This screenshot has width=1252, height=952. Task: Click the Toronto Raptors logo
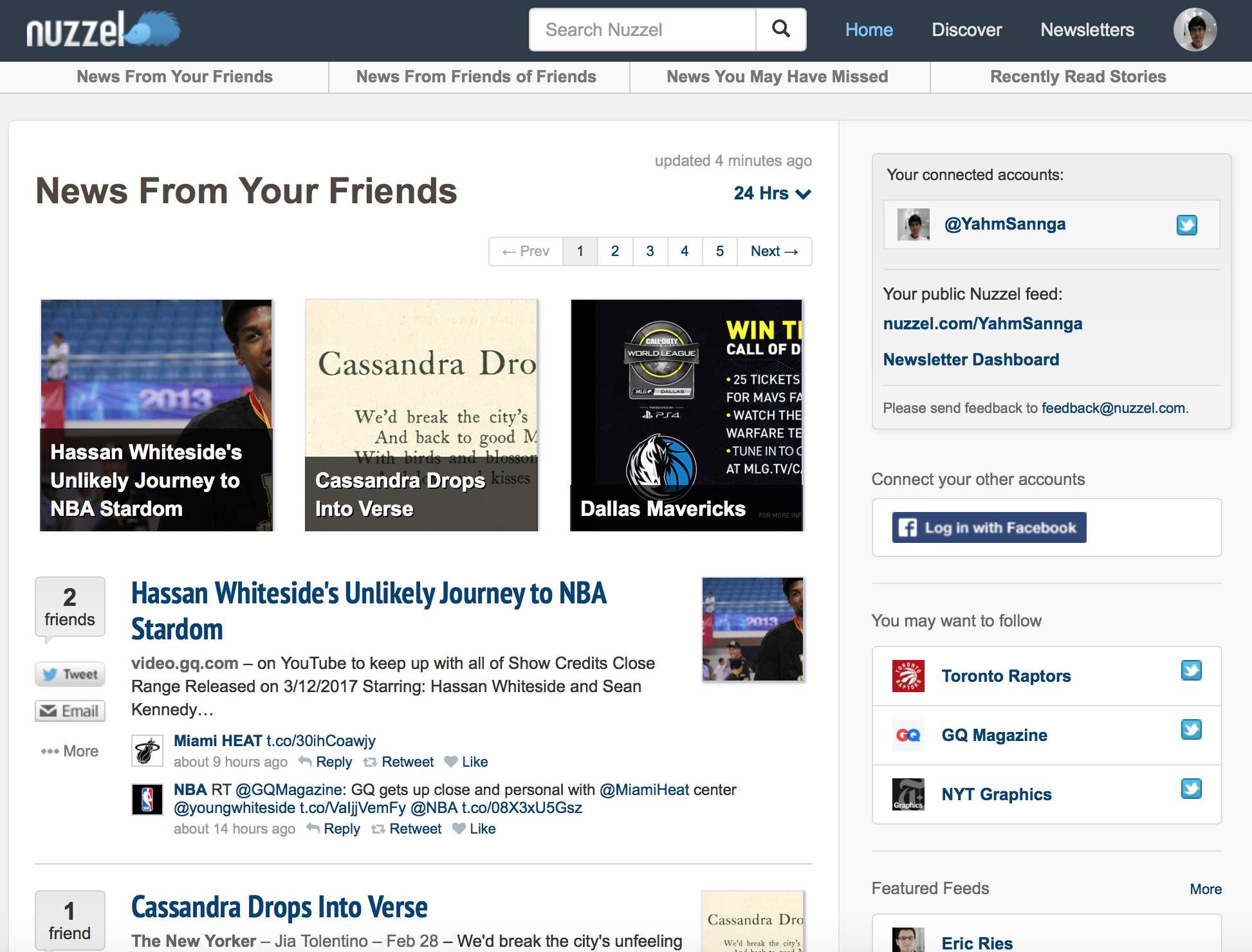tap(908, 676)
